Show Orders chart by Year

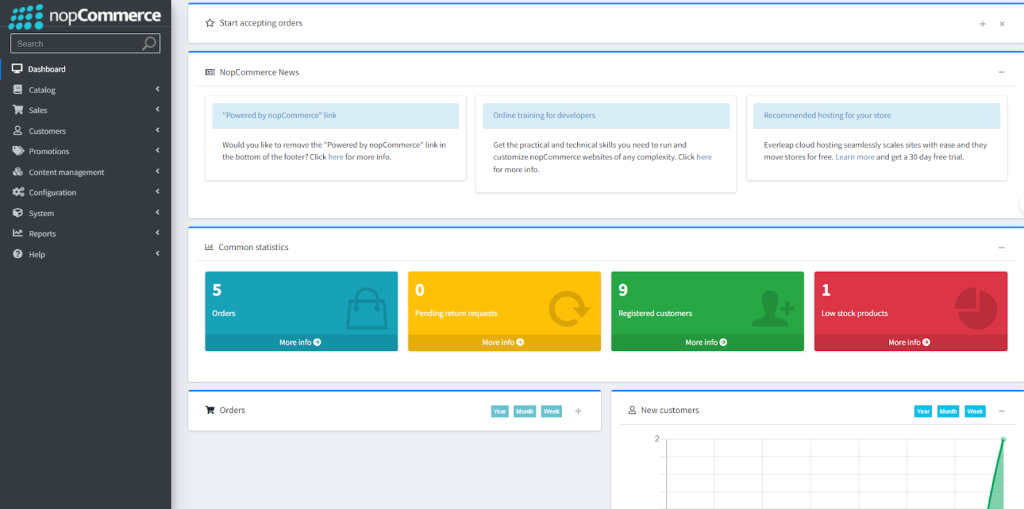point(500,412)
